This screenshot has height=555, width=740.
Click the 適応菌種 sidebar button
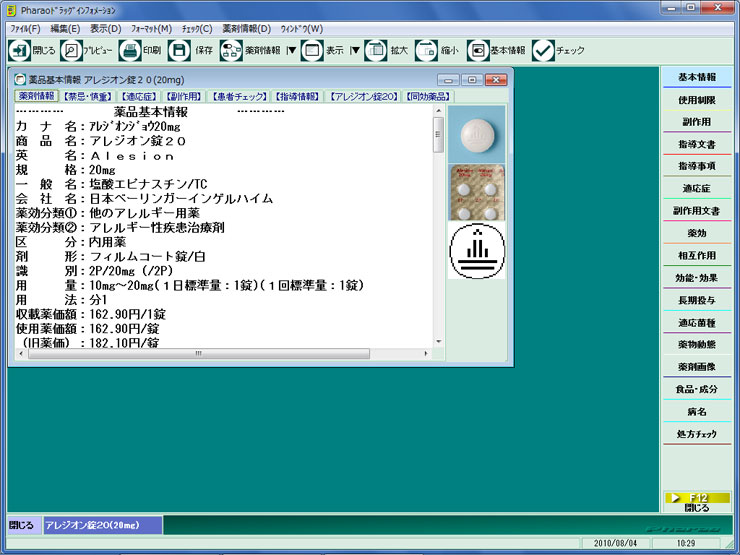pos(697,323)
